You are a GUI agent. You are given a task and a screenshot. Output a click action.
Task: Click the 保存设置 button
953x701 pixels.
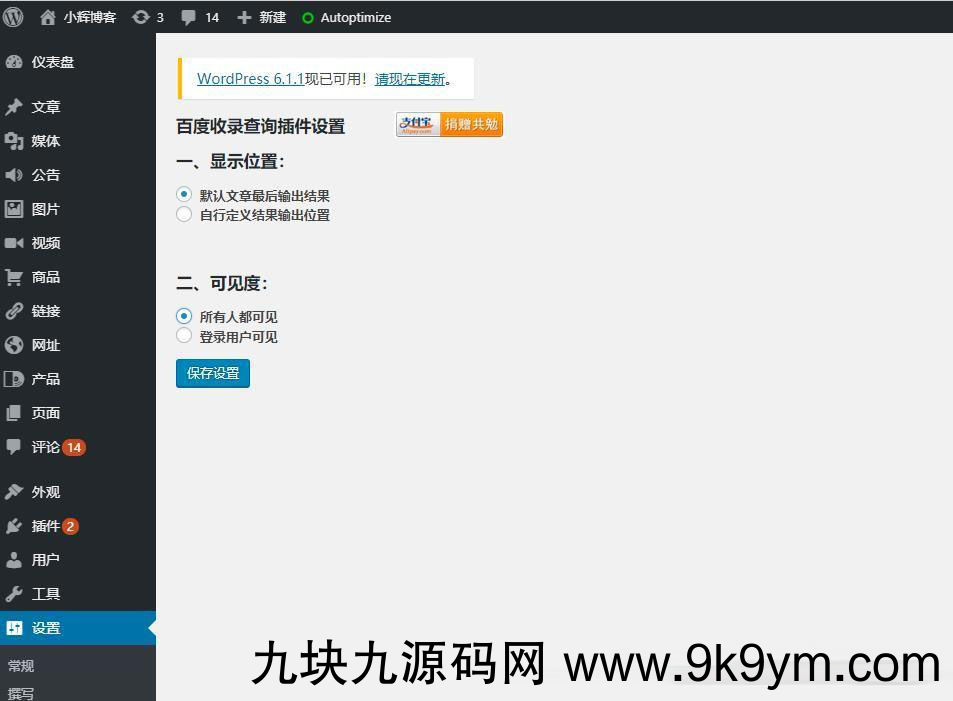(x=213, y=373)
